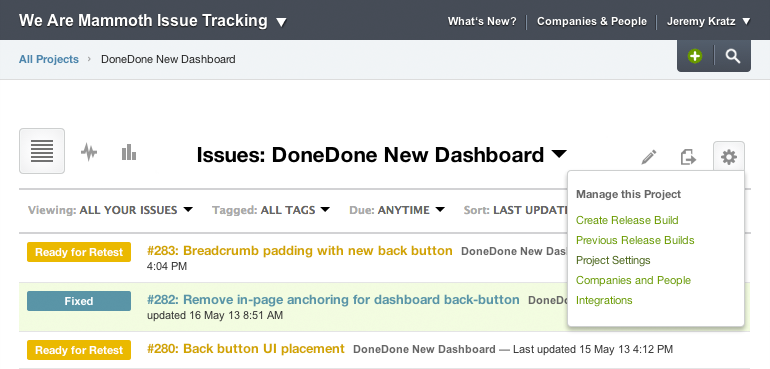This screenshot has width=770, height=369.
Task: Expand We Are Mammoth Issue Tracking dropdown
Action: point(153,21)
